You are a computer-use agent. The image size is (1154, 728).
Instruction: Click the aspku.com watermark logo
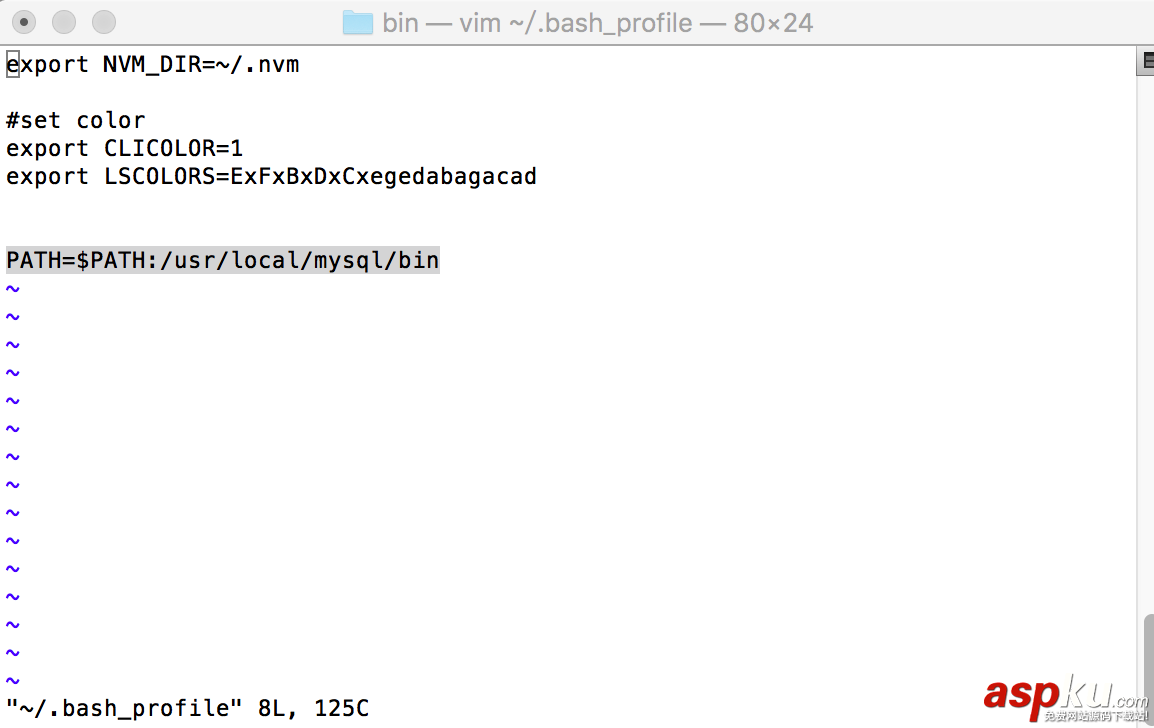(1065, 695)
